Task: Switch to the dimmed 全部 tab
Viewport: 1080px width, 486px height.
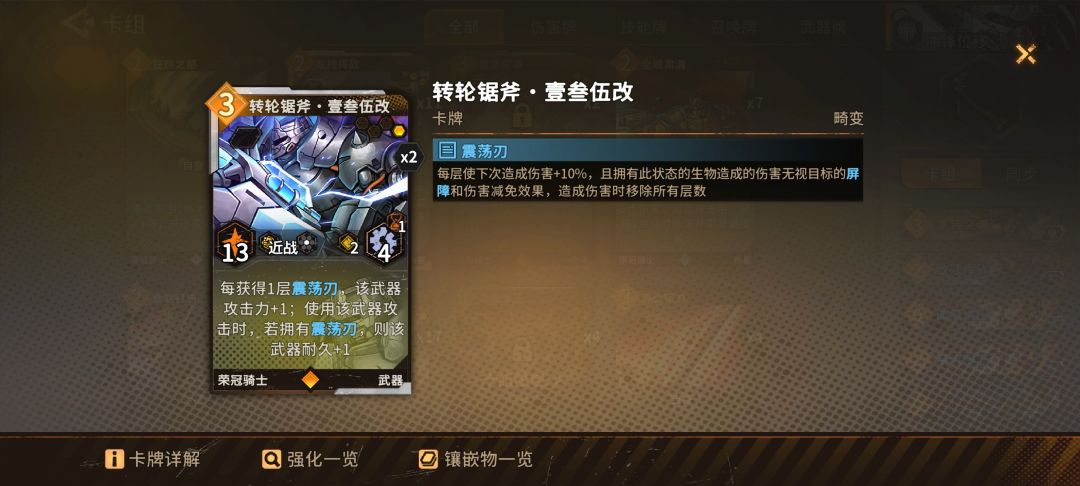Action: click(x=463, y=28)
